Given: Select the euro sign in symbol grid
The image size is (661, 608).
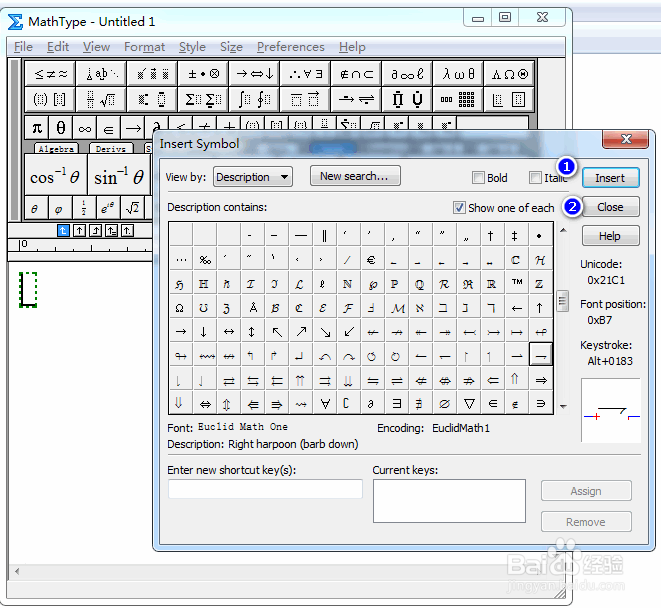Looking at the screenshot, I should [x=371, y=260].
